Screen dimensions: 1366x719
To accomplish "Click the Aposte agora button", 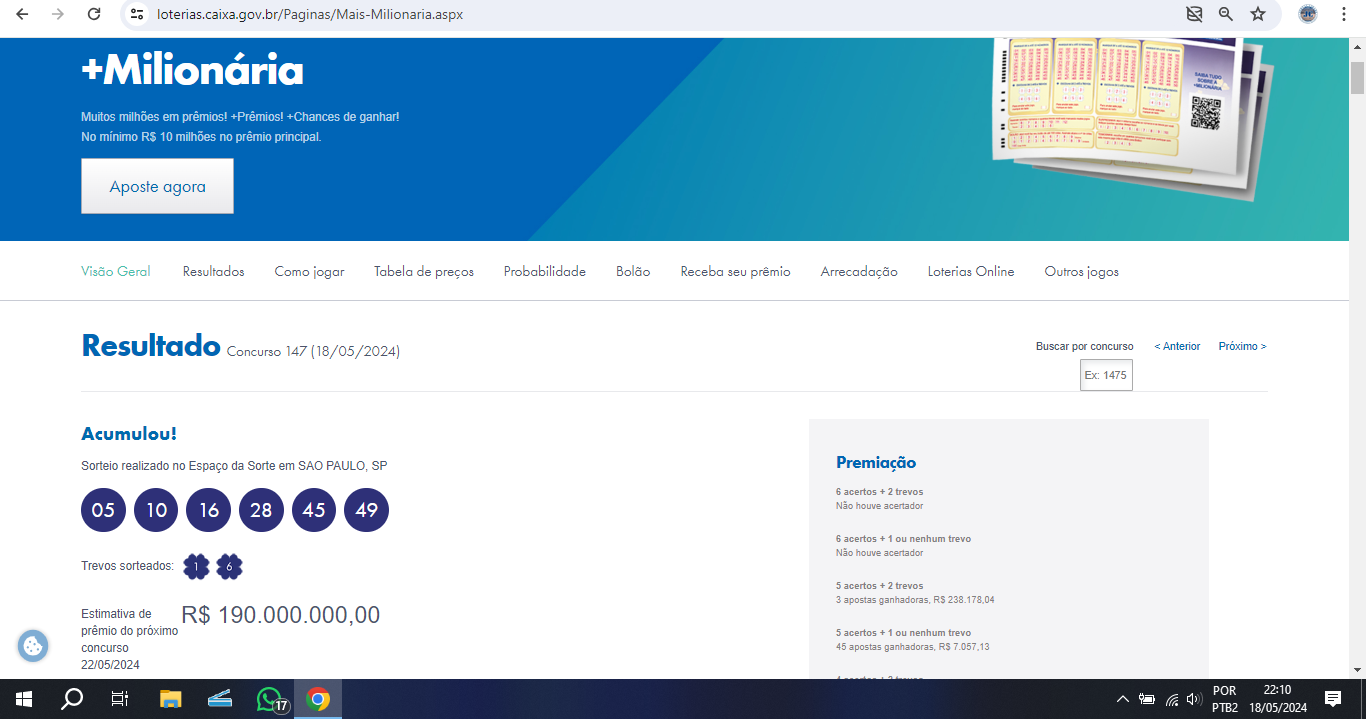I will tap(157, 186).
